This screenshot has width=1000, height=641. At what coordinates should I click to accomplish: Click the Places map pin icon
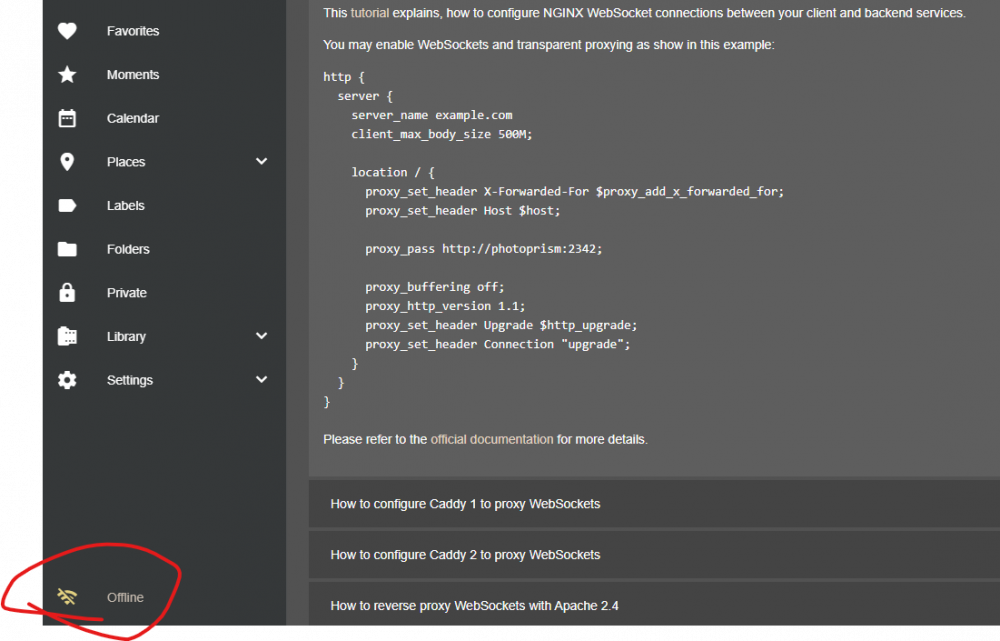(67, 162)
